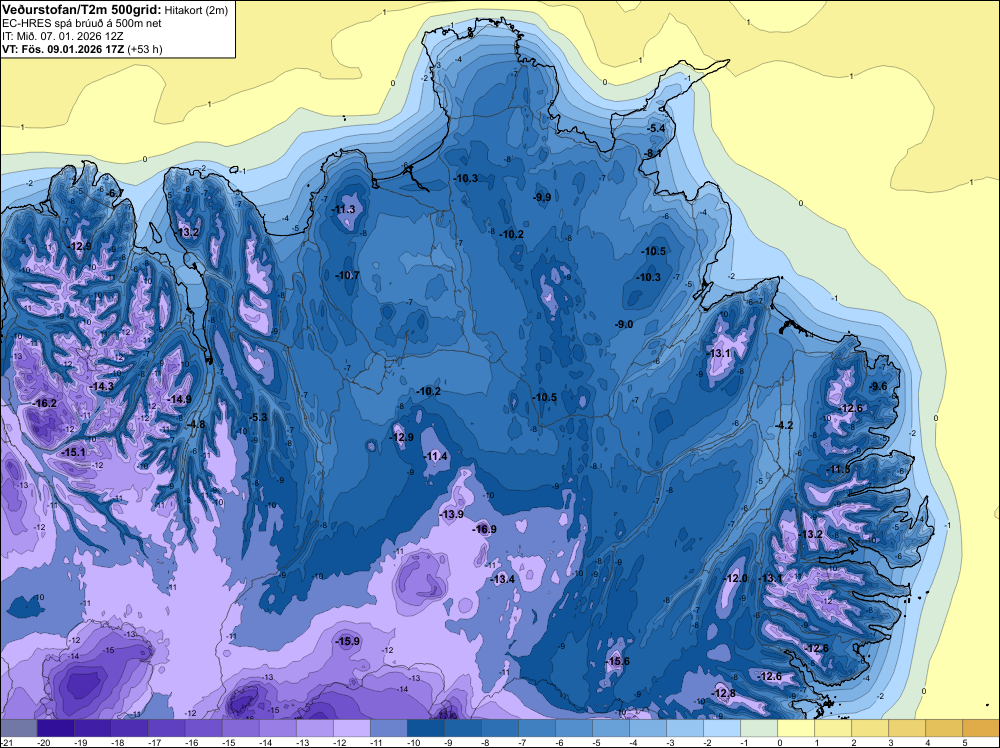Click the -11.4 temperature label
The width and height of the screenshot is (1000, 748).
coord(436,456)
